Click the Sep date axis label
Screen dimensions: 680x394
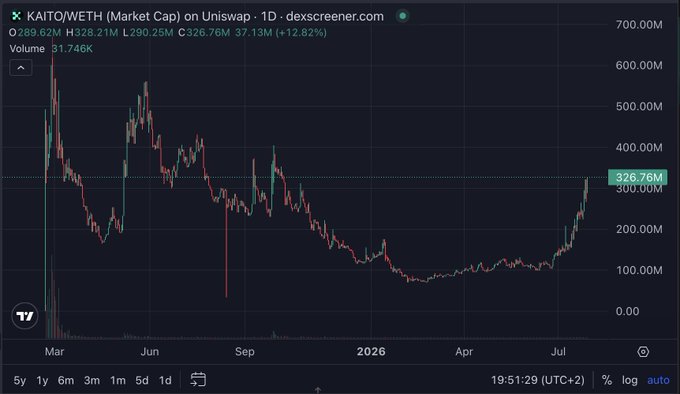coord(245,352)
